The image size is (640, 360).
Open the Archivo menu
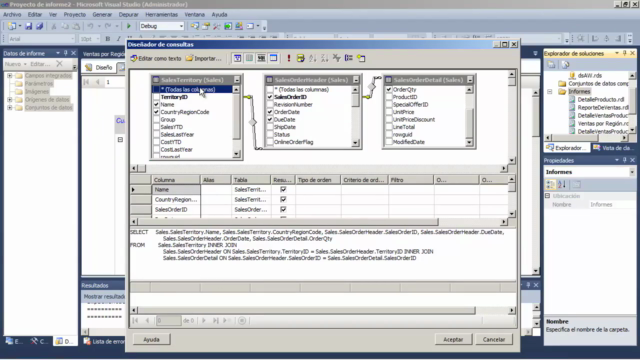(12, 14)
